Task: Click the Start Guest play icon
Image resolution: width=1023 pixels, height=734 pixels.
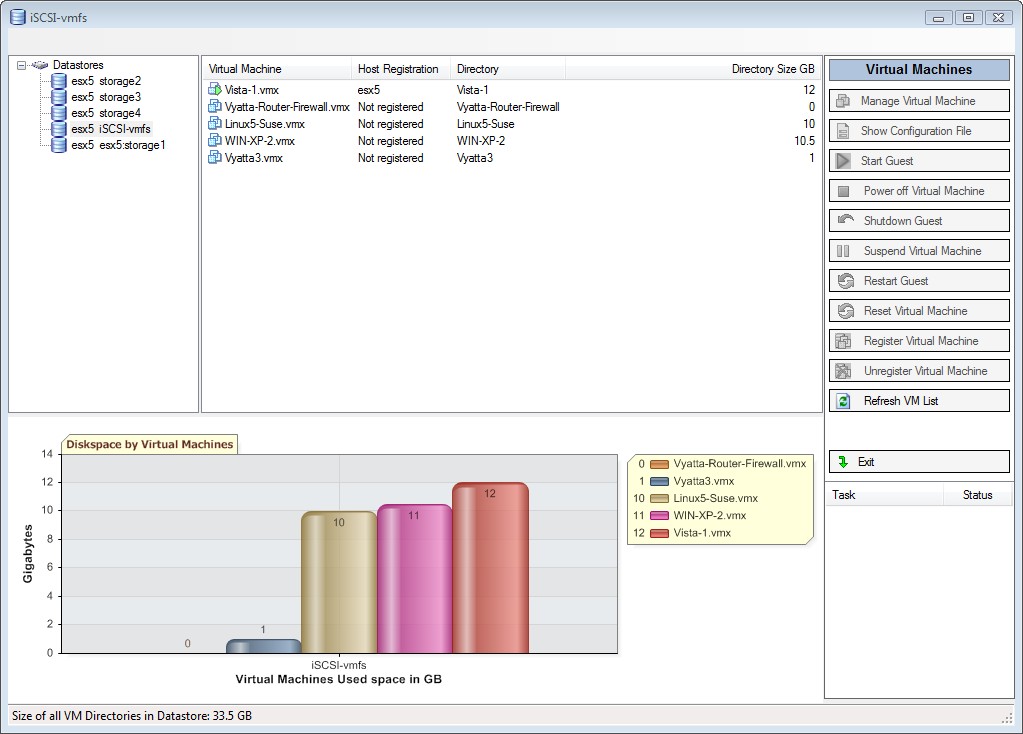Action: click(x=844, y=161)
